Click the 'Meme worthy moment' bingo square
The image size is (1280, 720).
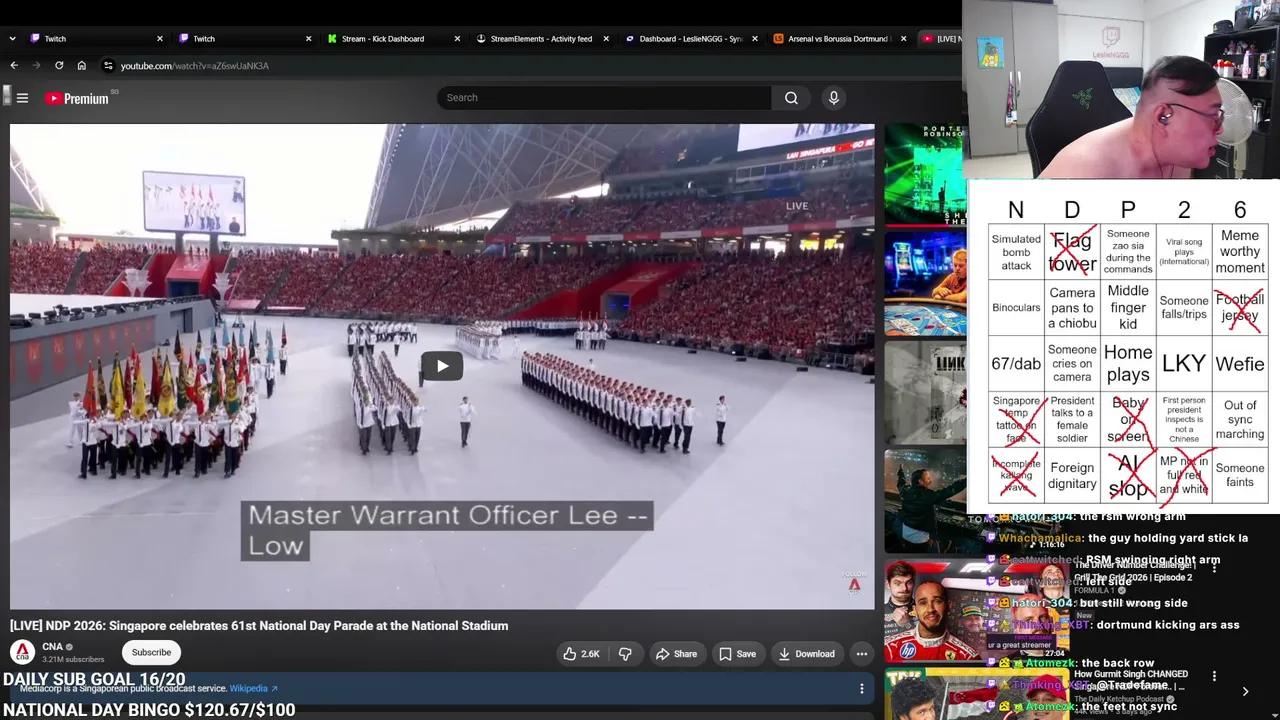tap(1240, 252)
